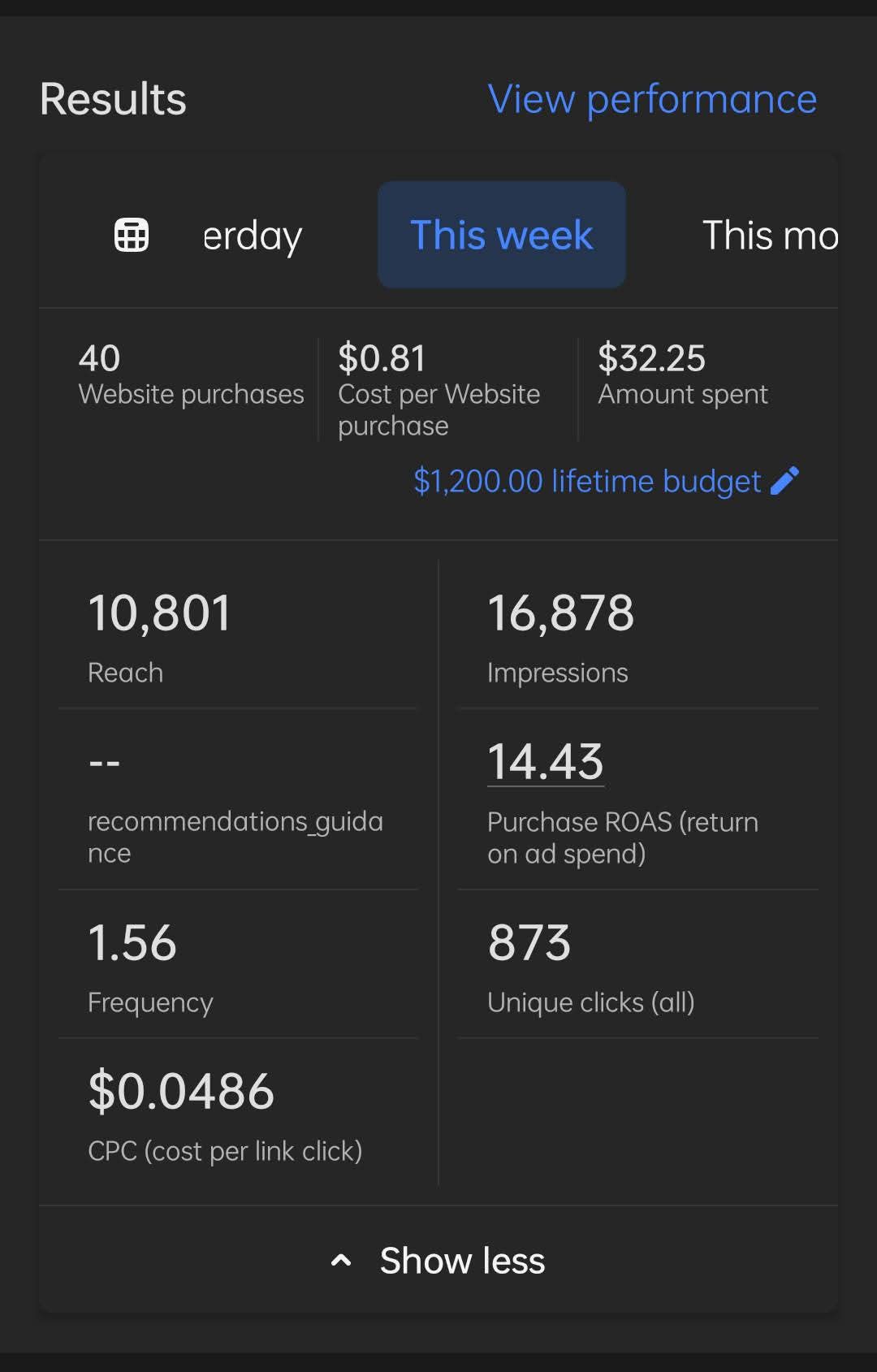Open the calendar date picker icon
Image resolution: width=877 pixels, height=1372 pixels.
coord(132,236)
